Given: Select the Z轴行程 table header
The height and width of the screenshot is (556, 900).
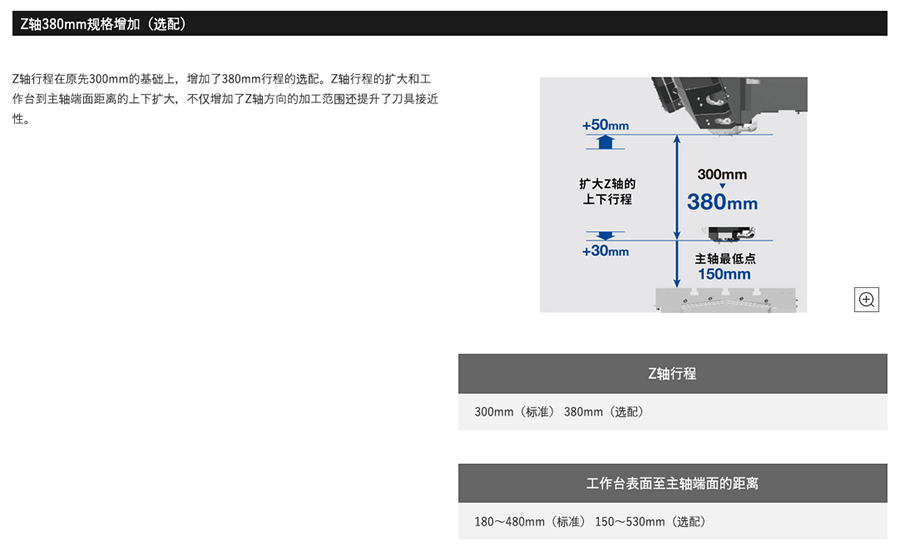Looking at the screenshot, I should click(x=672, y=373).
